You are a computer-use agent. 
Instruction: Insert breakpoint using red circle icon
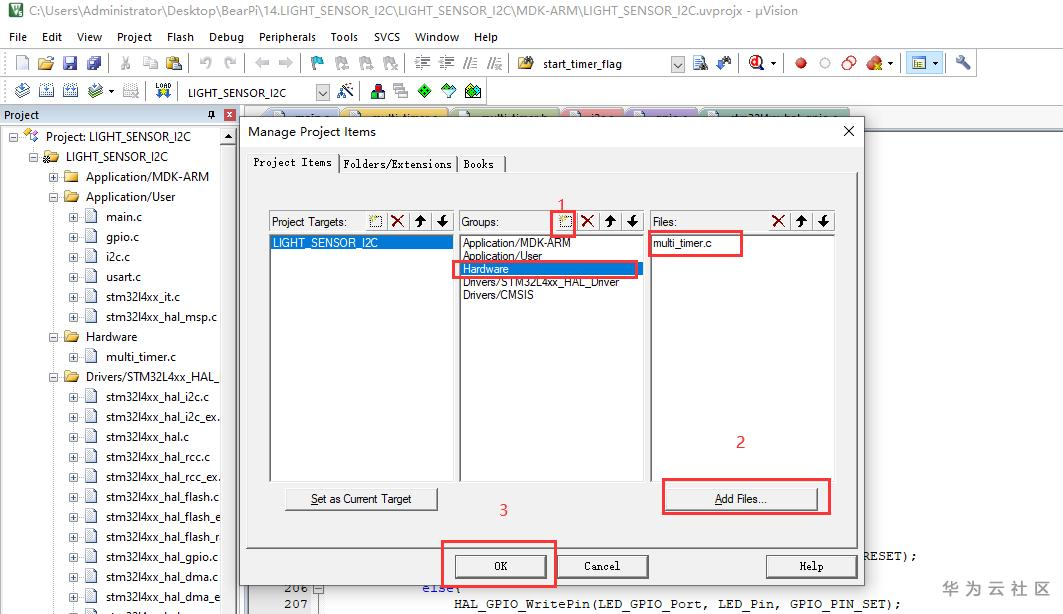point(801,63)
